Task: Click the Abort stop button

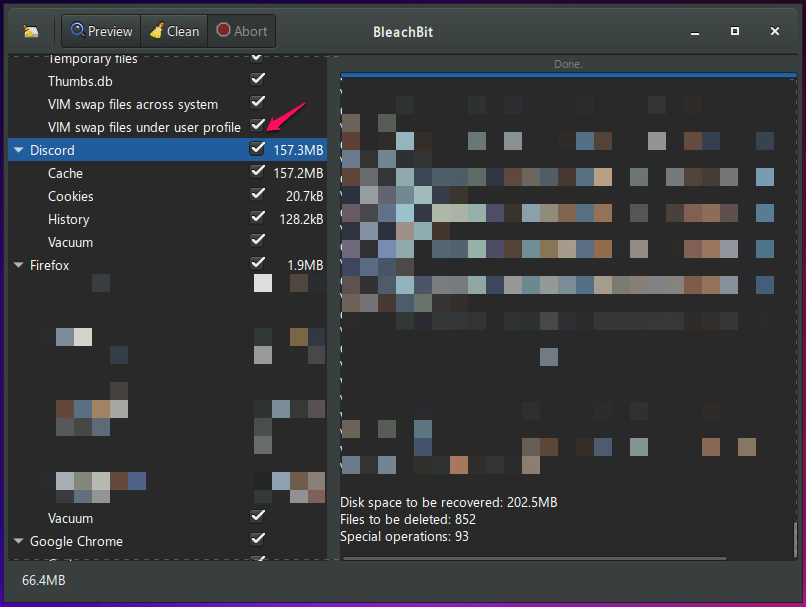Action: (x=242, y=31)
